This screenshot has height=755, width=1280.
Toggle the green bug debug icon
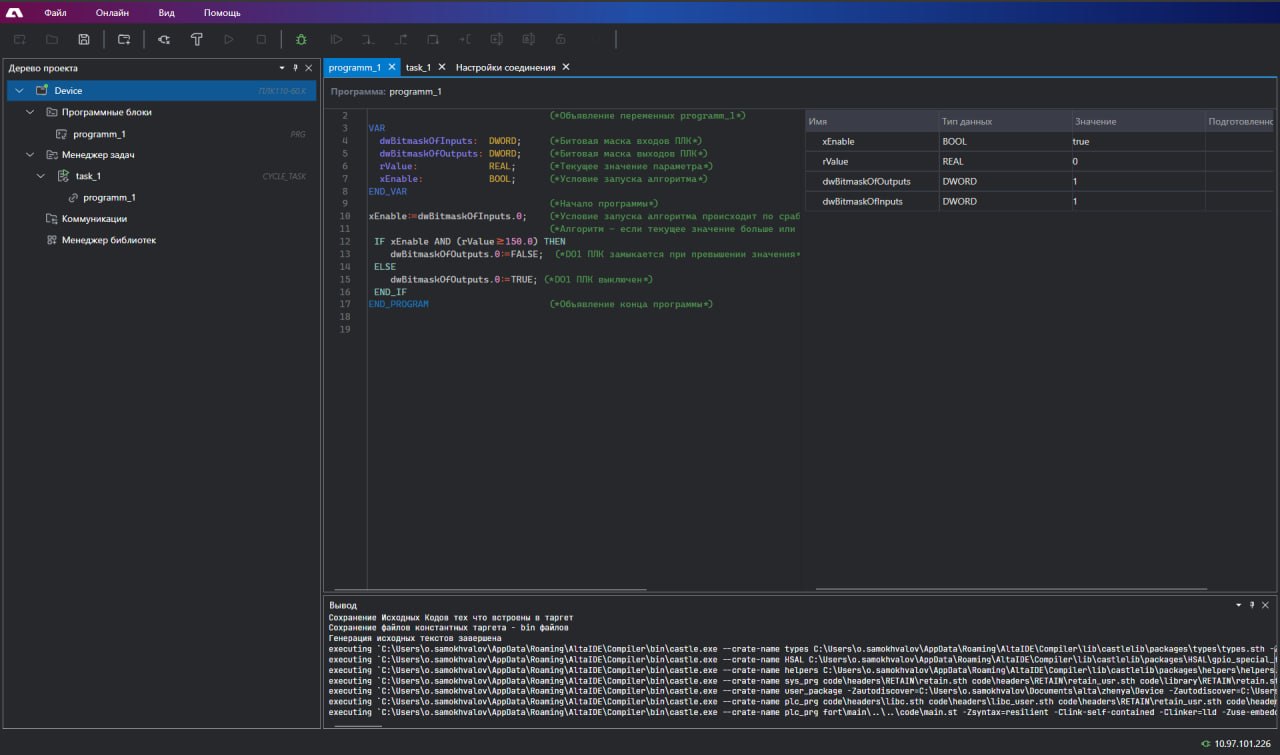(301, 40)
